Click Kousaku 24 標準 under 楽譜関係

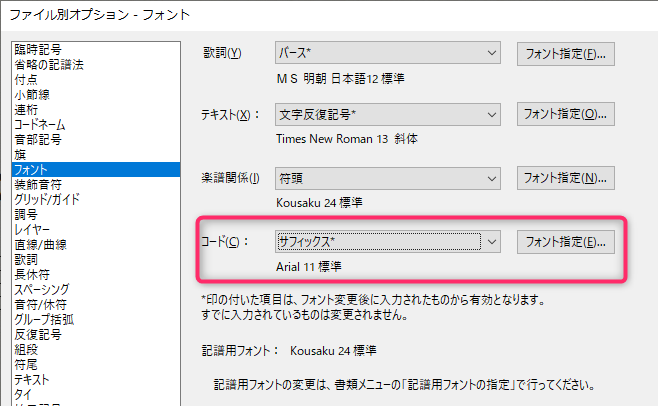[319, 203]
